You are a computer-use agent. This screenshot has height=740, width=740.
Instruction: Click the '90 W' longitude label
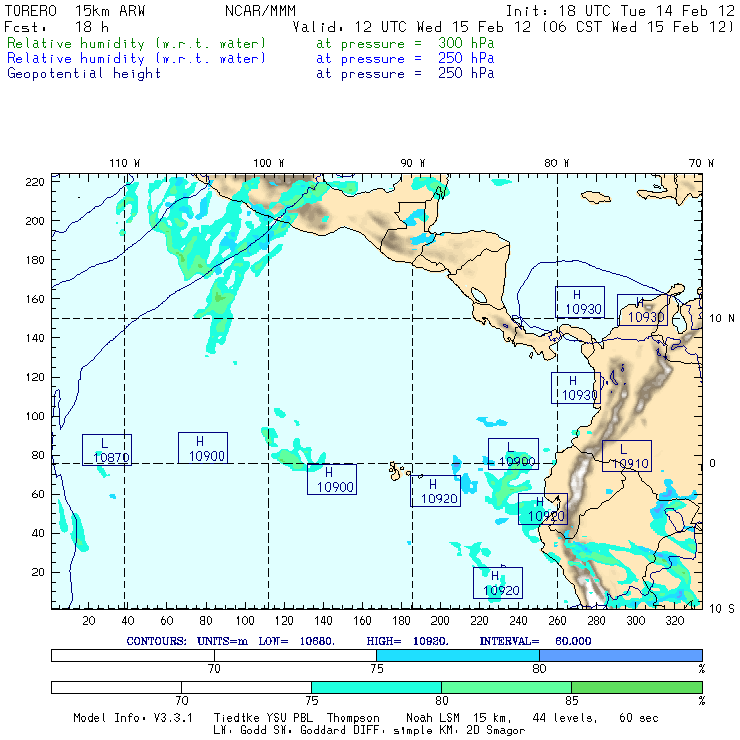412,163
